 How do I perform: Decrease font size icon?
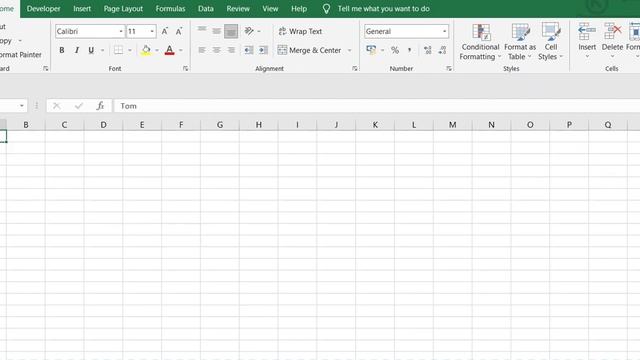(x=179, y=31)
